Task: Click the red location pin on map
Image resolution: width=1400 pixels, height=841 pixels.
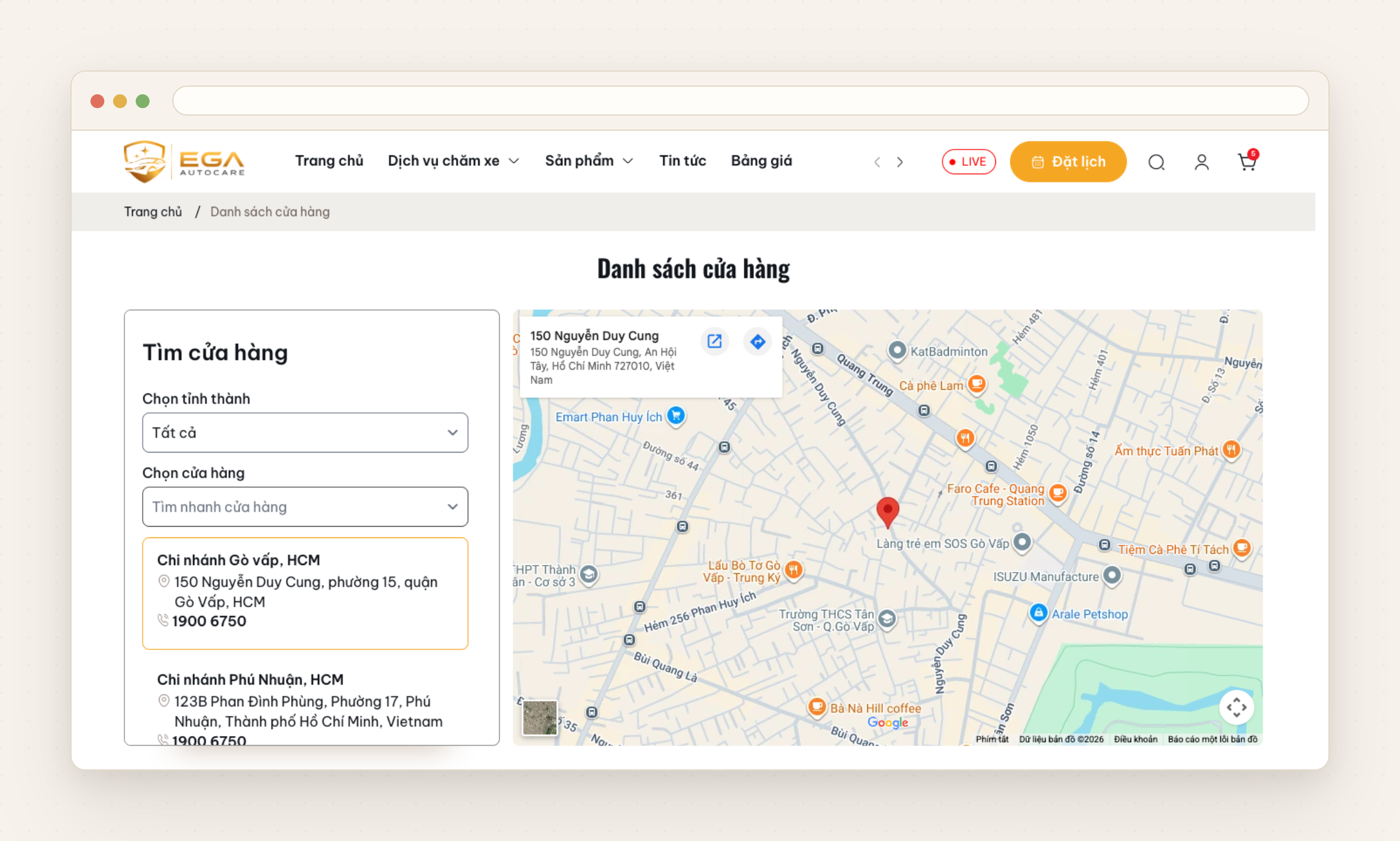Action: pyautogui.click(x=887, y=512)
